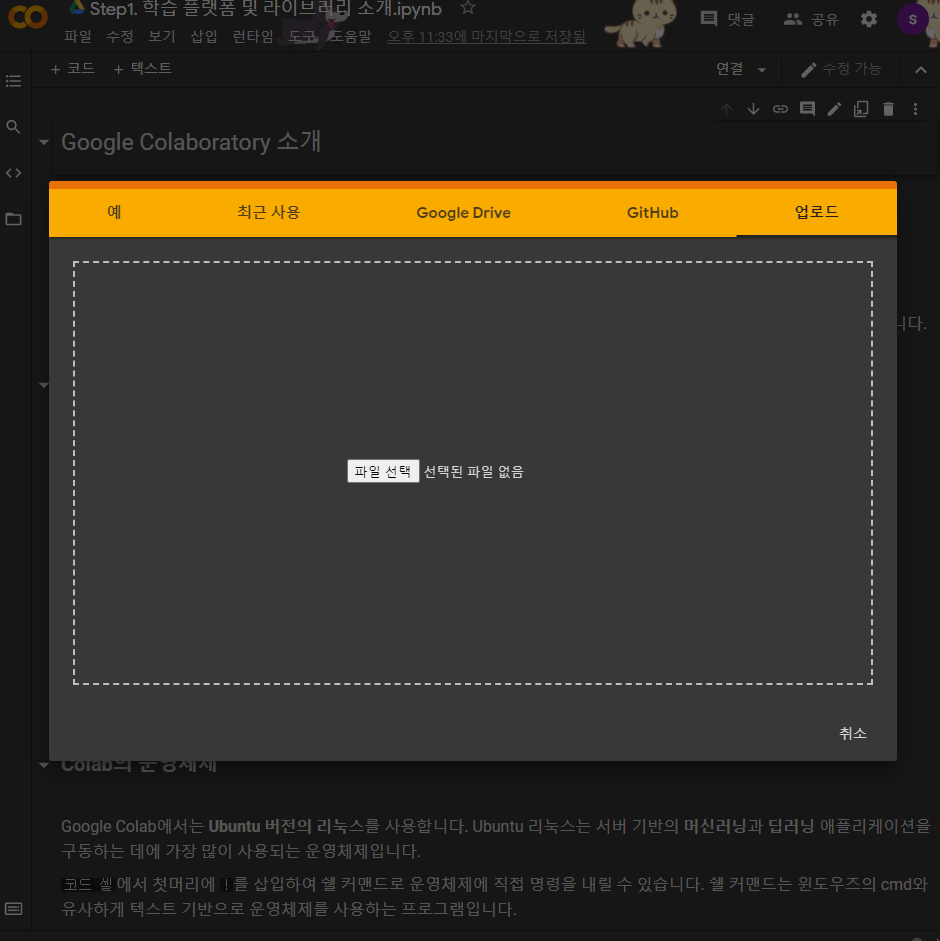Click the 파일 선택 file chooser button
This screenshot has height=941, width=940.
383,471
